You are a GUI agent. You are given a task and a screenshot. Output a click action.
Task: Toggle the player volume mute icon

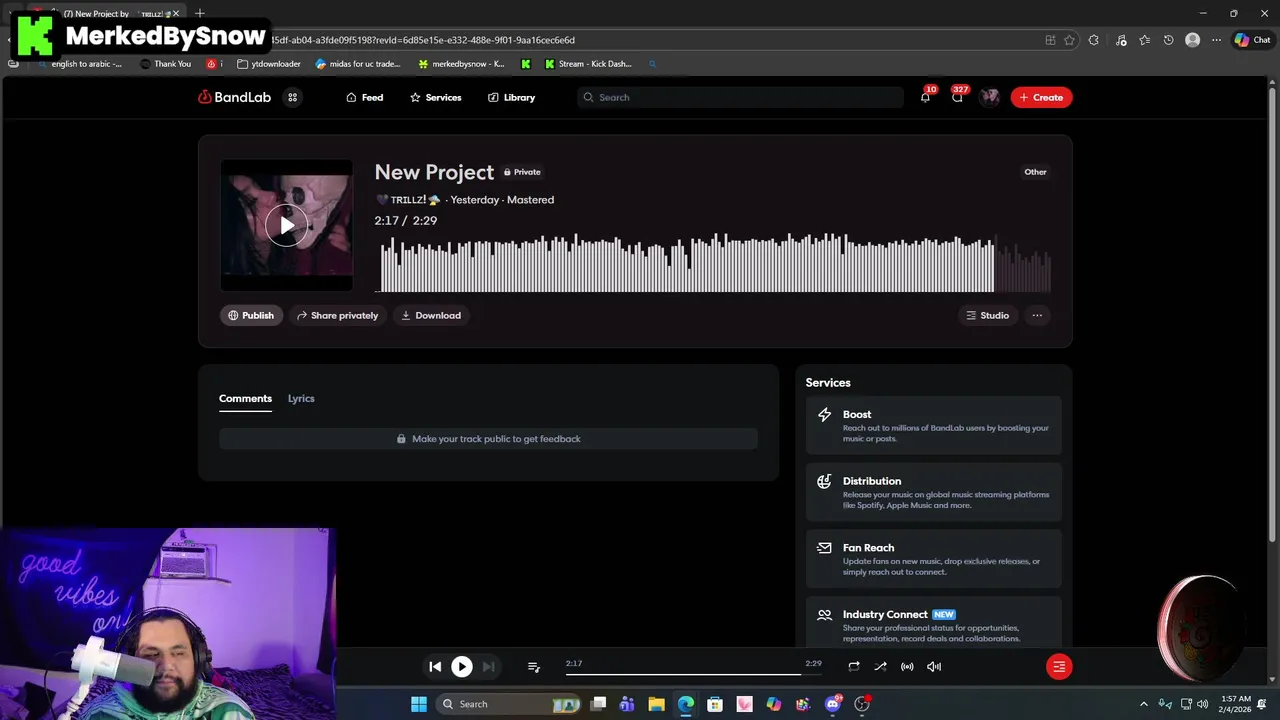pyautogui.click(x=934, y=666)
